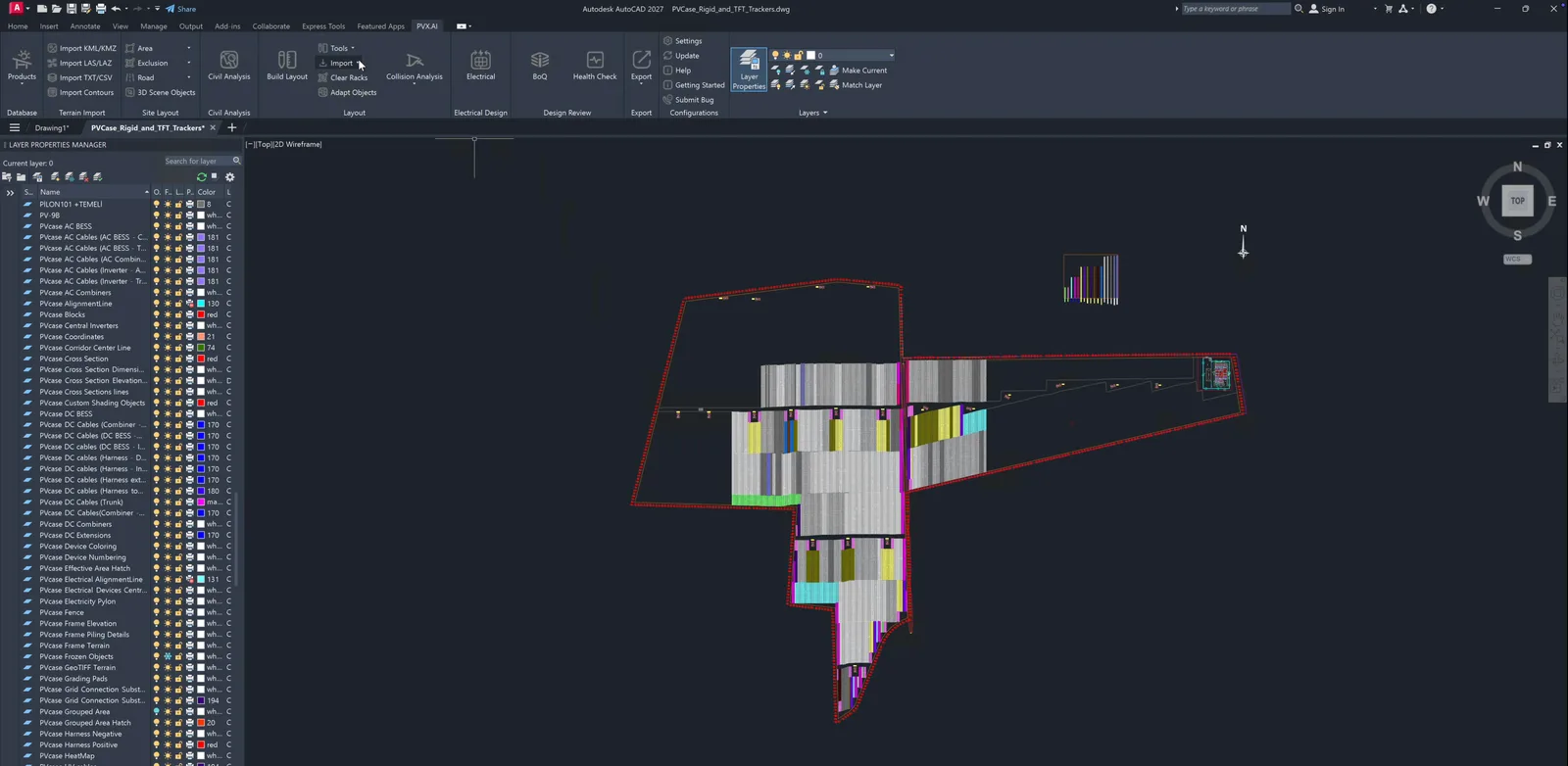Toggle On/Off bulb for PVcase Blocks layer
The height and width of the screenshot is (766, 1568).
click(x=156, y=314)
